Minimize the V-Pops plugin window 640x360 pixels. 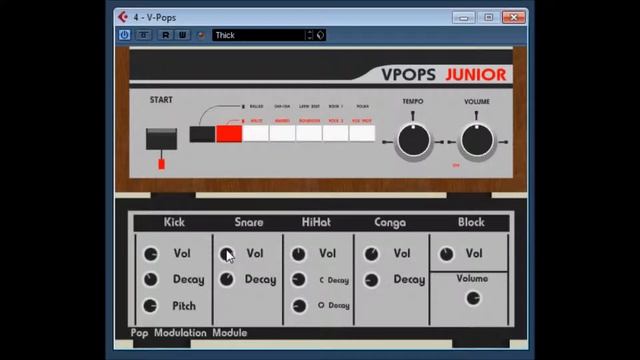pyautogui.click(x=464, y=18)
